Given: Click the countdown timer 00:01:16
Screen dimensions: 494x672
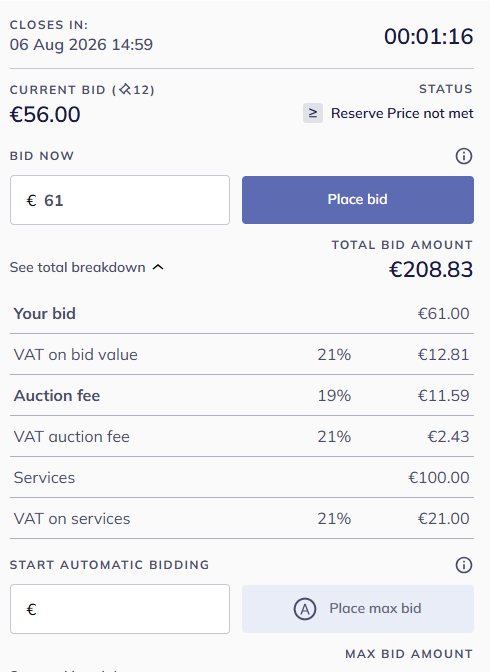Looking at the screenshot, I should click(x=428, y=36).
